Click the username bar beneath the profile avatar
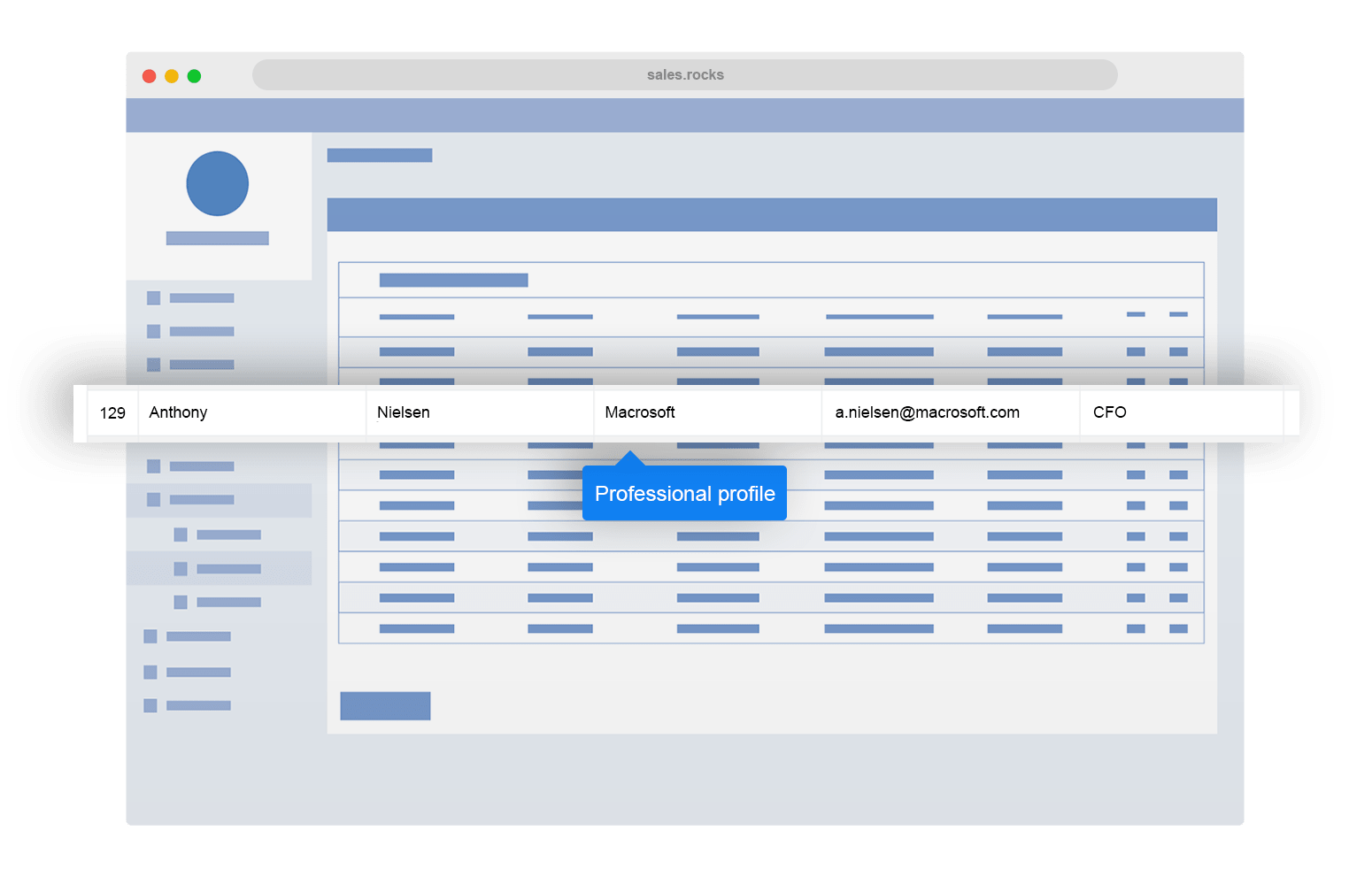1372x885 pixels. click(217, 238)
